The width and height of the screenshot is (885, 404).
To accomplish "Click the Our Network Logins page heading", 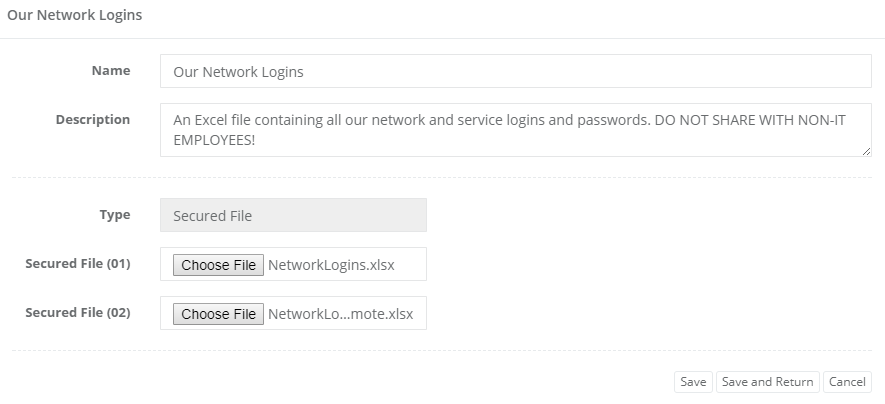I will tap(74, 15).
